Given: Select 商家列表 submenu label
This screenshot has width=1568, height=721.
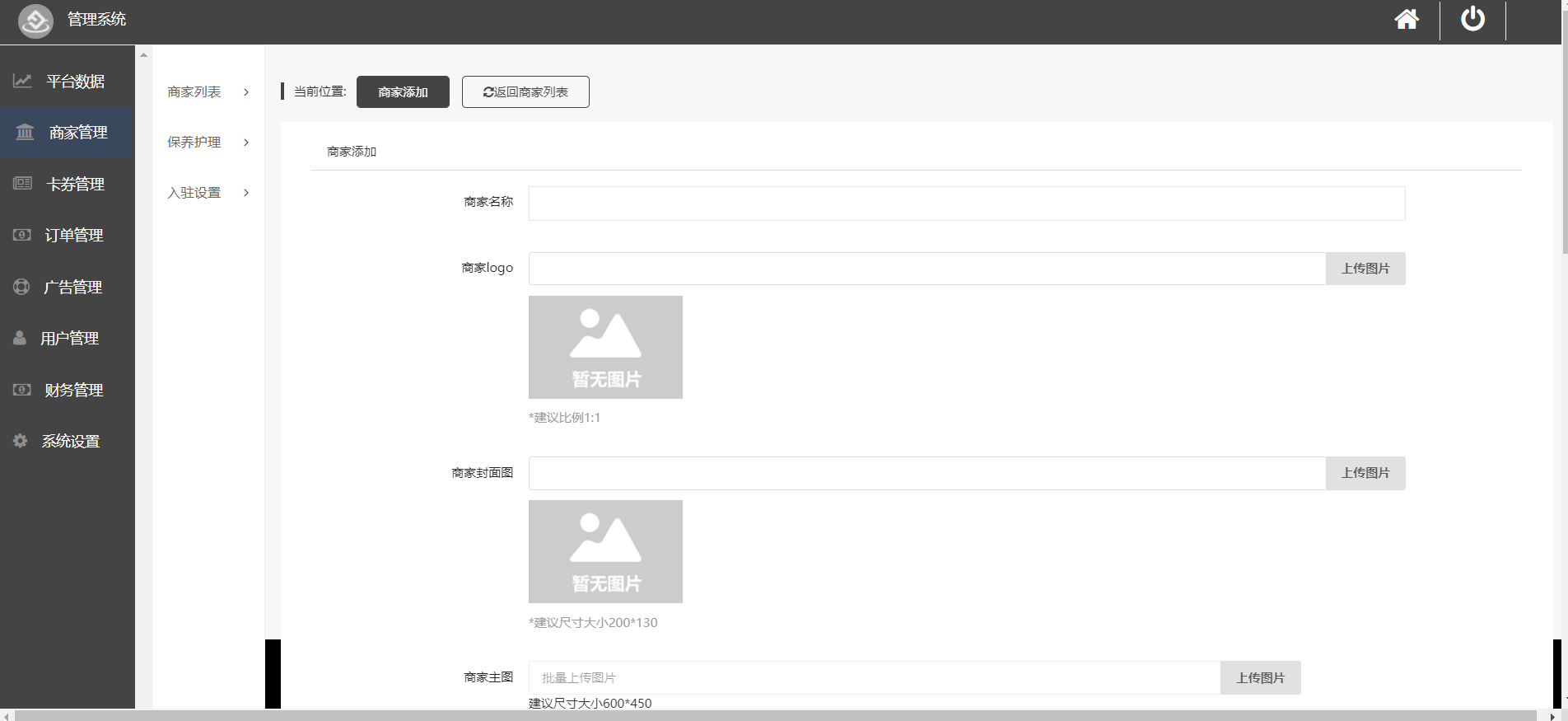Looking at the screenshot, I should pyautogui.click(x=194, y=91).
